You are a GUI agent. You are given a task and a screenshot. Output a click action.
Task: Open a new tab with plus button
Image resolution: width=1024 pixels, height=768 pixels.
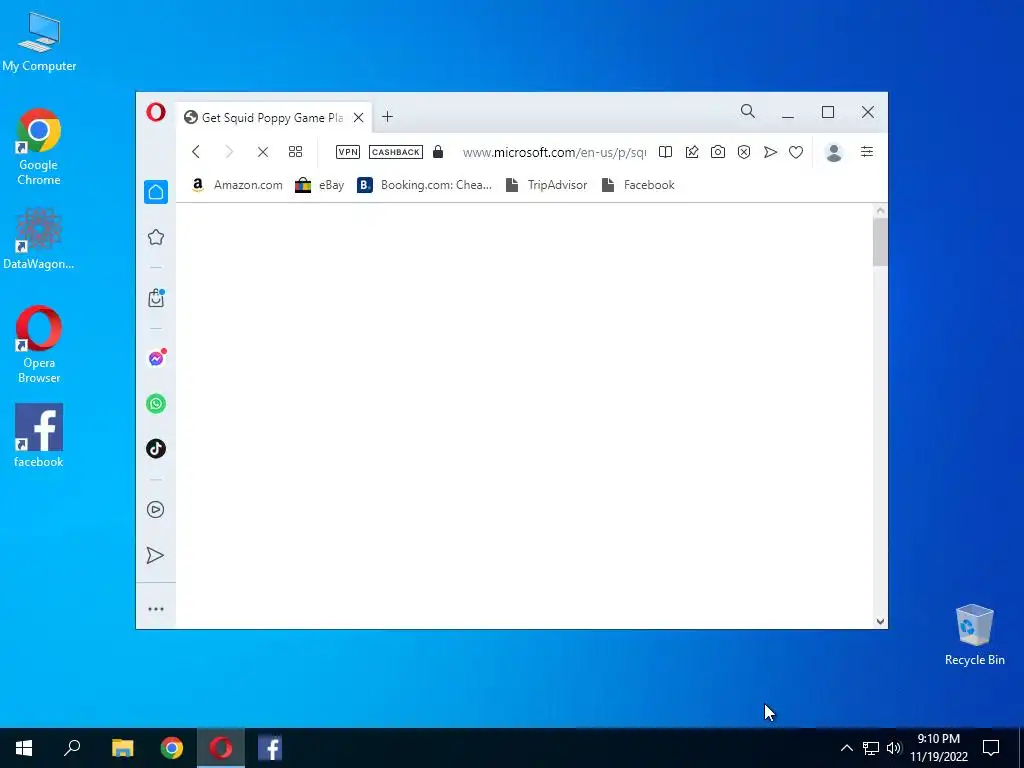[387, 117]
